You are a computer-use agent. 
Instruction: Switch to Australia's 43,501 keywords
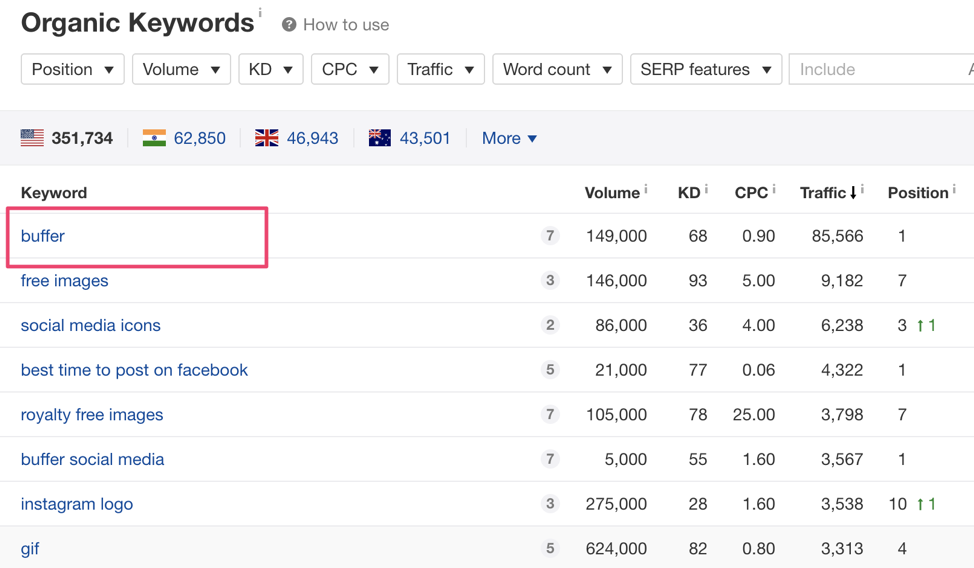click(x=425, y=138)
